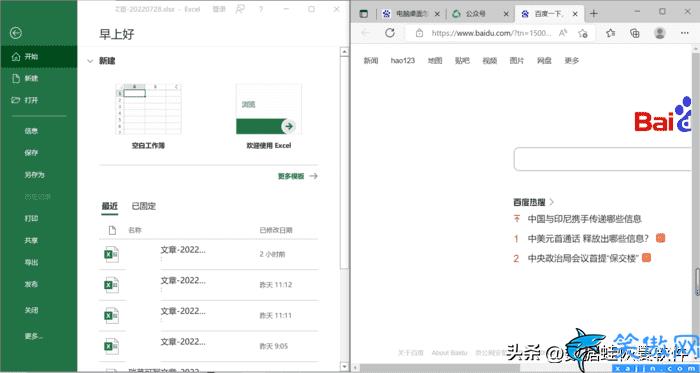
Task: Click the arrow on 欢迎使用 Excel template
Action: coord(289,126)
